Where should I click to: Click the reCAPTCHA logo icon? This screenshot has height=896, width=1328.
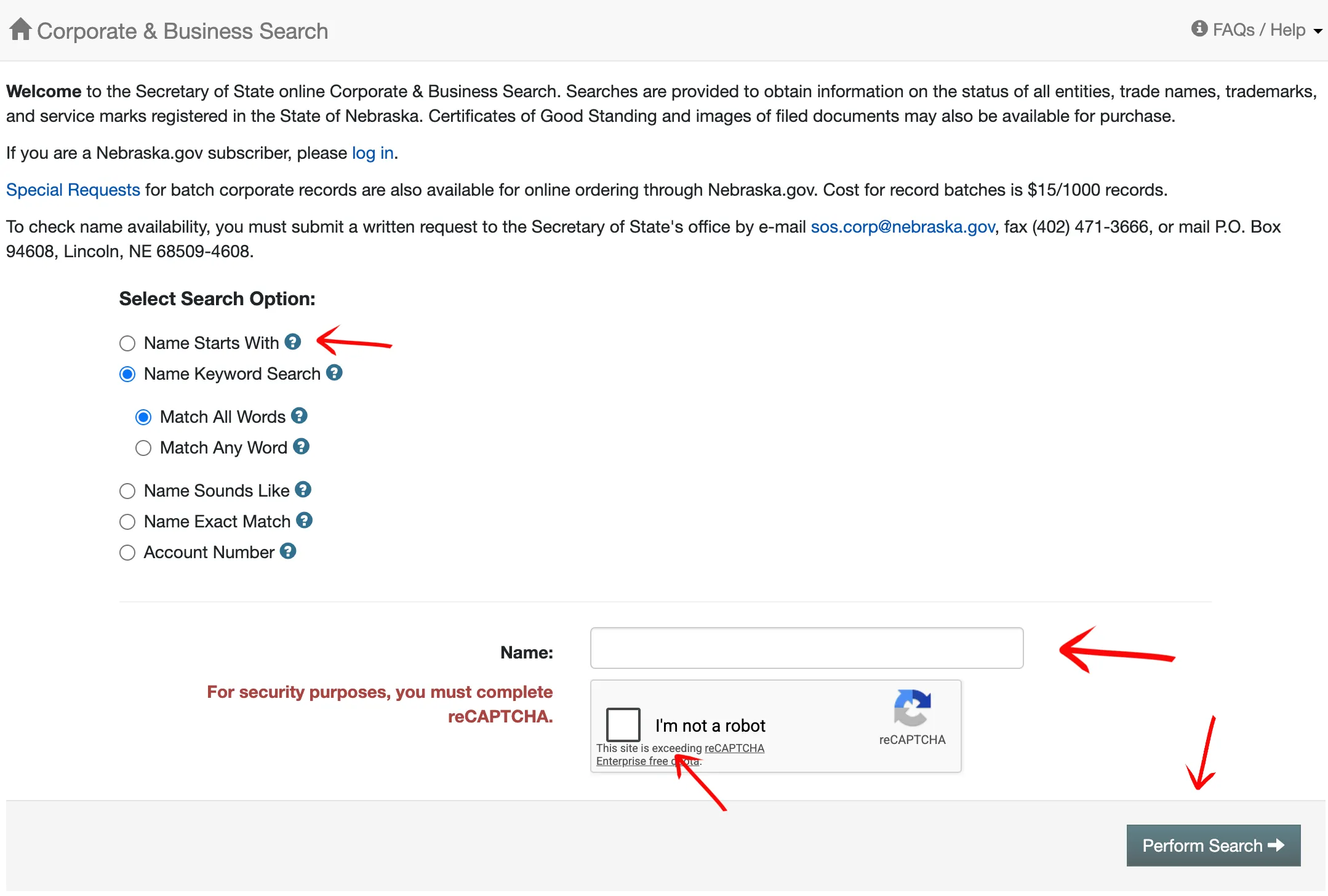click(x=912, y=708)
